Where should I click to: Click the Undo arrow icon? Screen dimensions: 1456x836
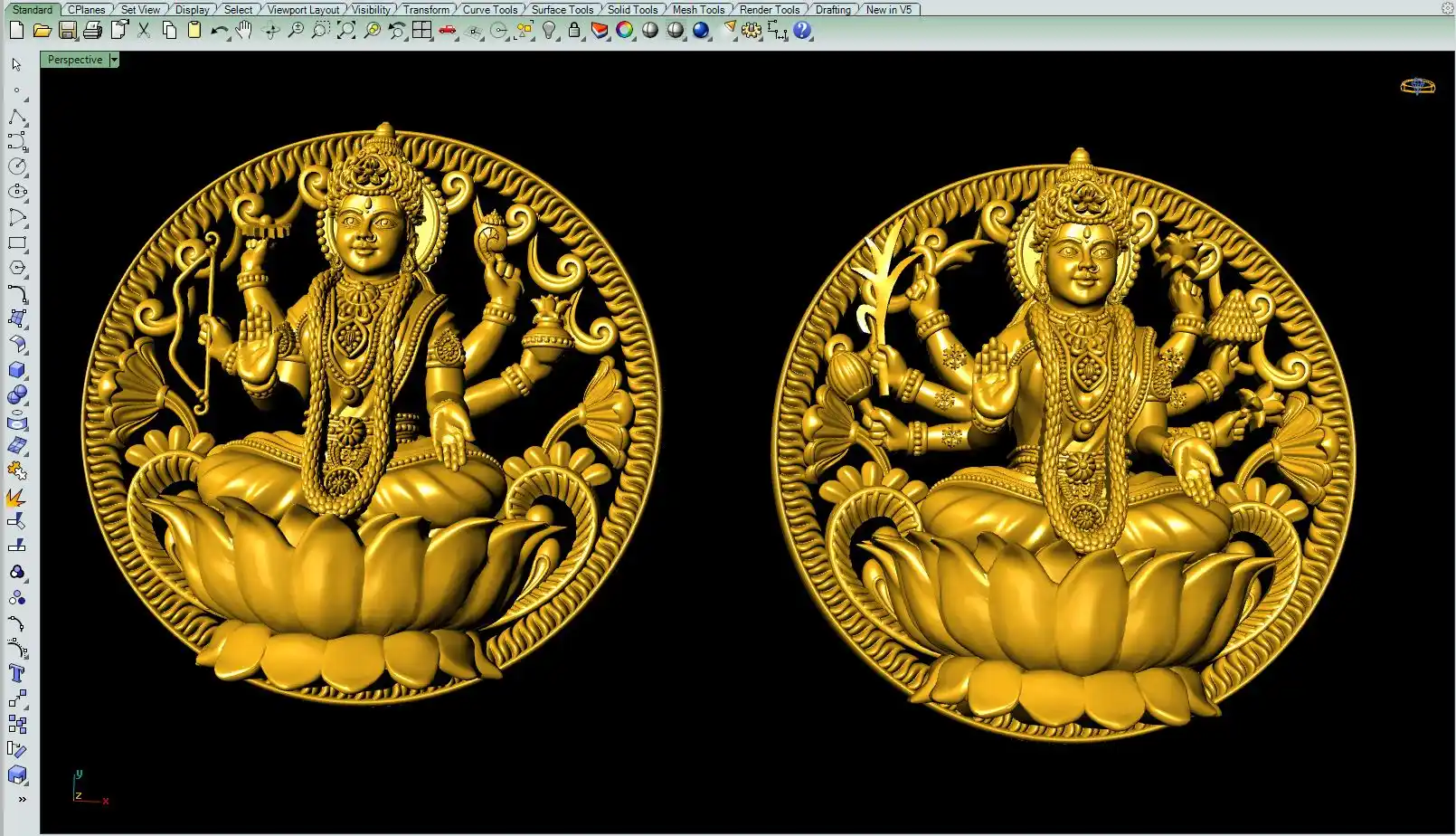[219, 30]
